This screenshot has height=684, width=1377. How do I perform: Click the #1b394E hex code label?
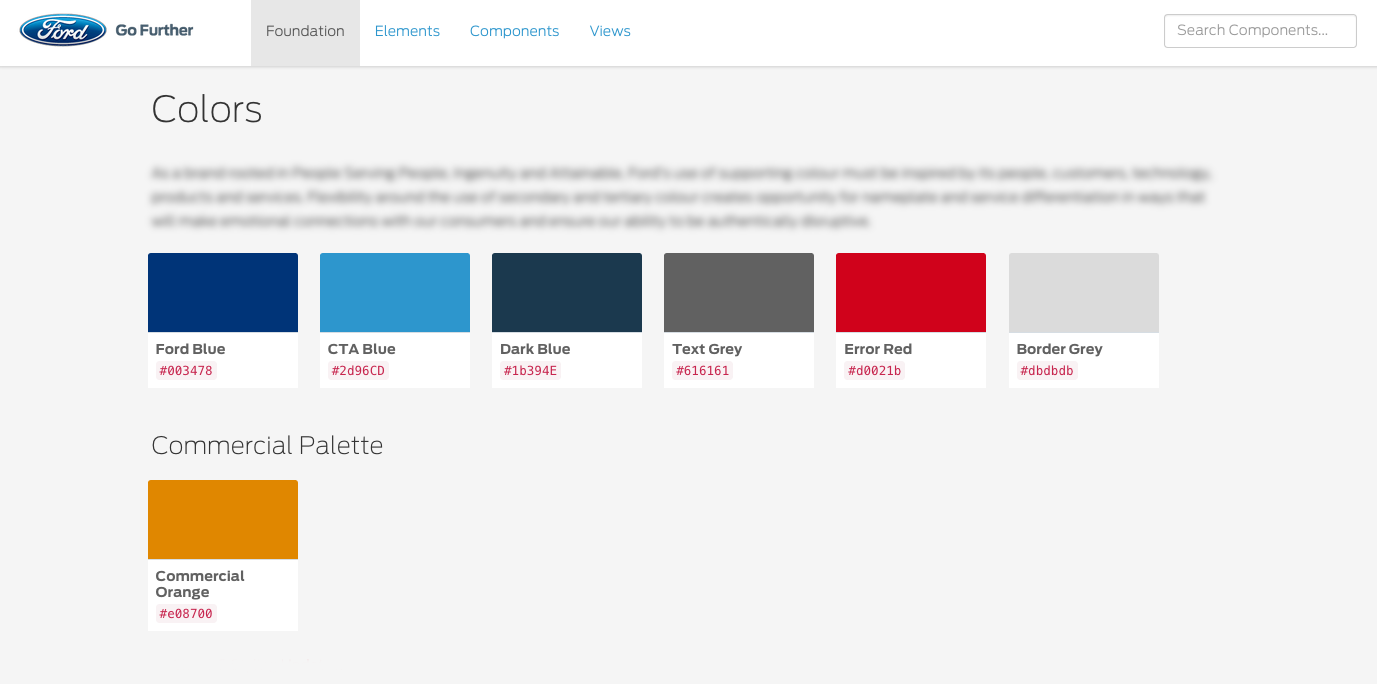click(530, 371)
